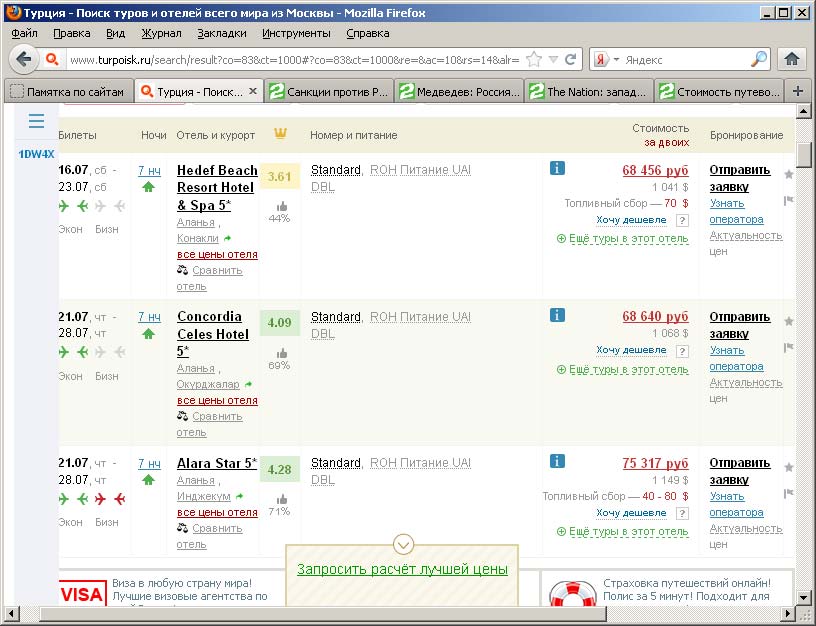Click thumbs-up 69% icon for Concordia Celes
Image resolution: width=816 pixels, height=626 pixels.
(x=282, y=353)
